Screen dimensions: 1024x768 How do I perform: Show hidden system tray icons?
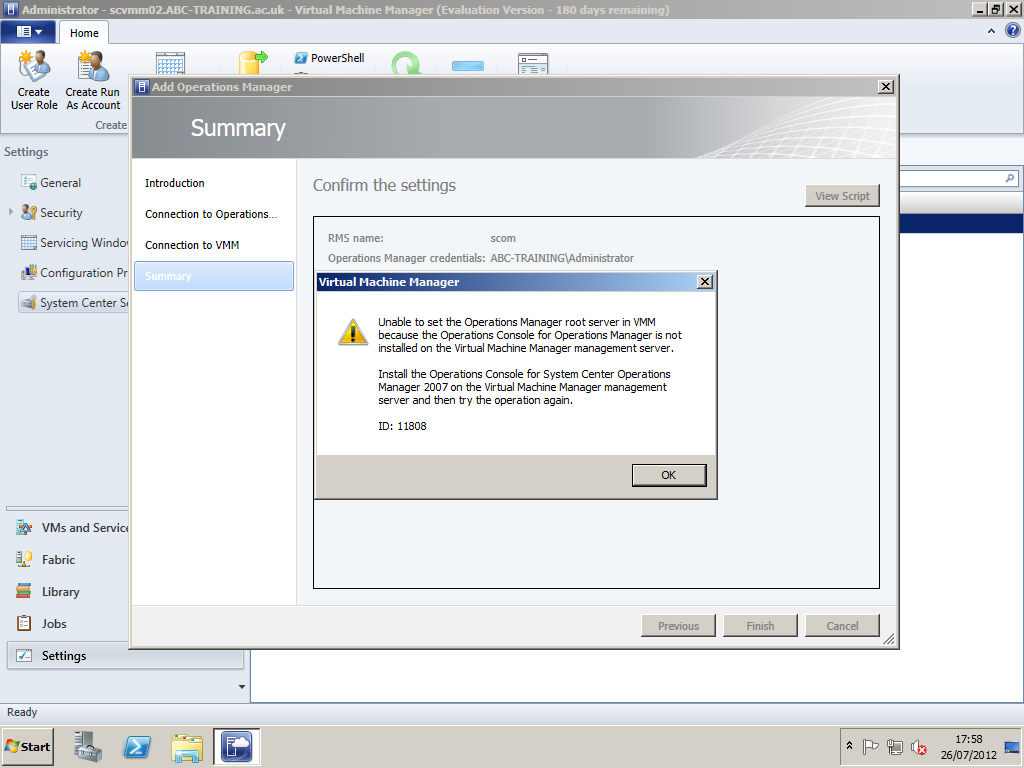point(849,746)
